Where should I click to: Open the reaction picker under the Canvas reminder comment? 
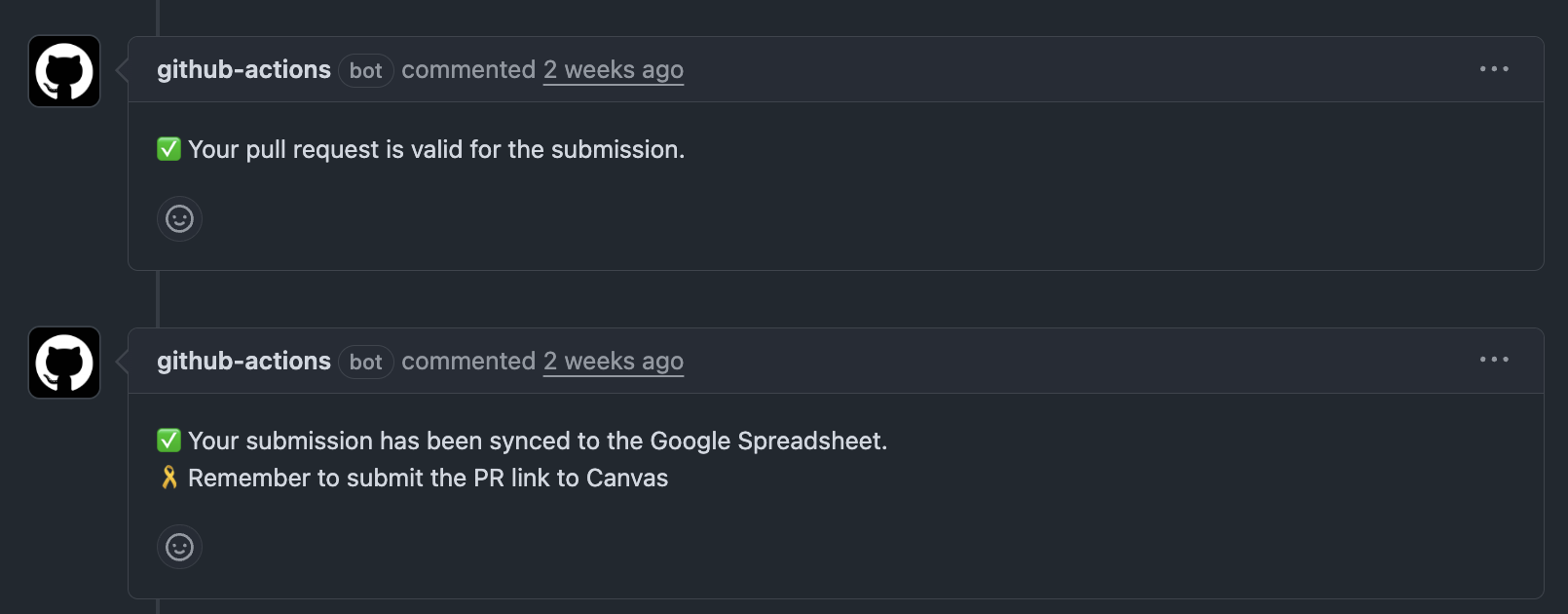click(x=179, y=547)
